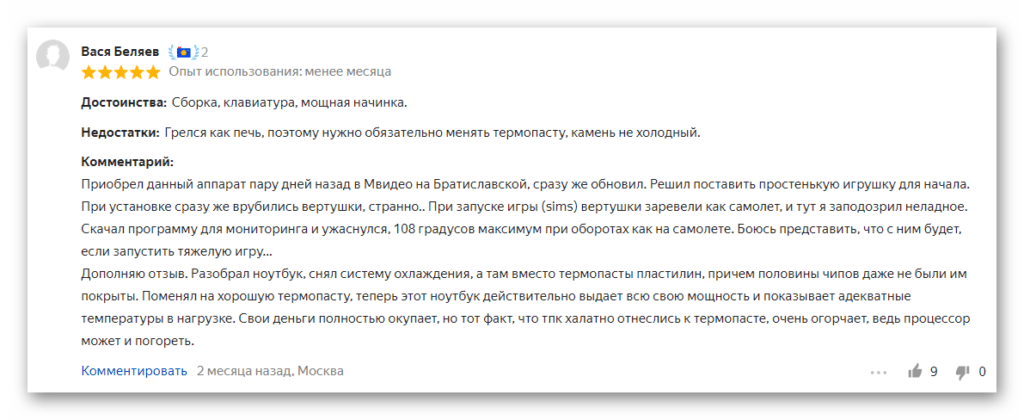This screenshot has height=420, width=1024.
Task: Select the first yellow rating star
Action: click(x=89, y=72)
